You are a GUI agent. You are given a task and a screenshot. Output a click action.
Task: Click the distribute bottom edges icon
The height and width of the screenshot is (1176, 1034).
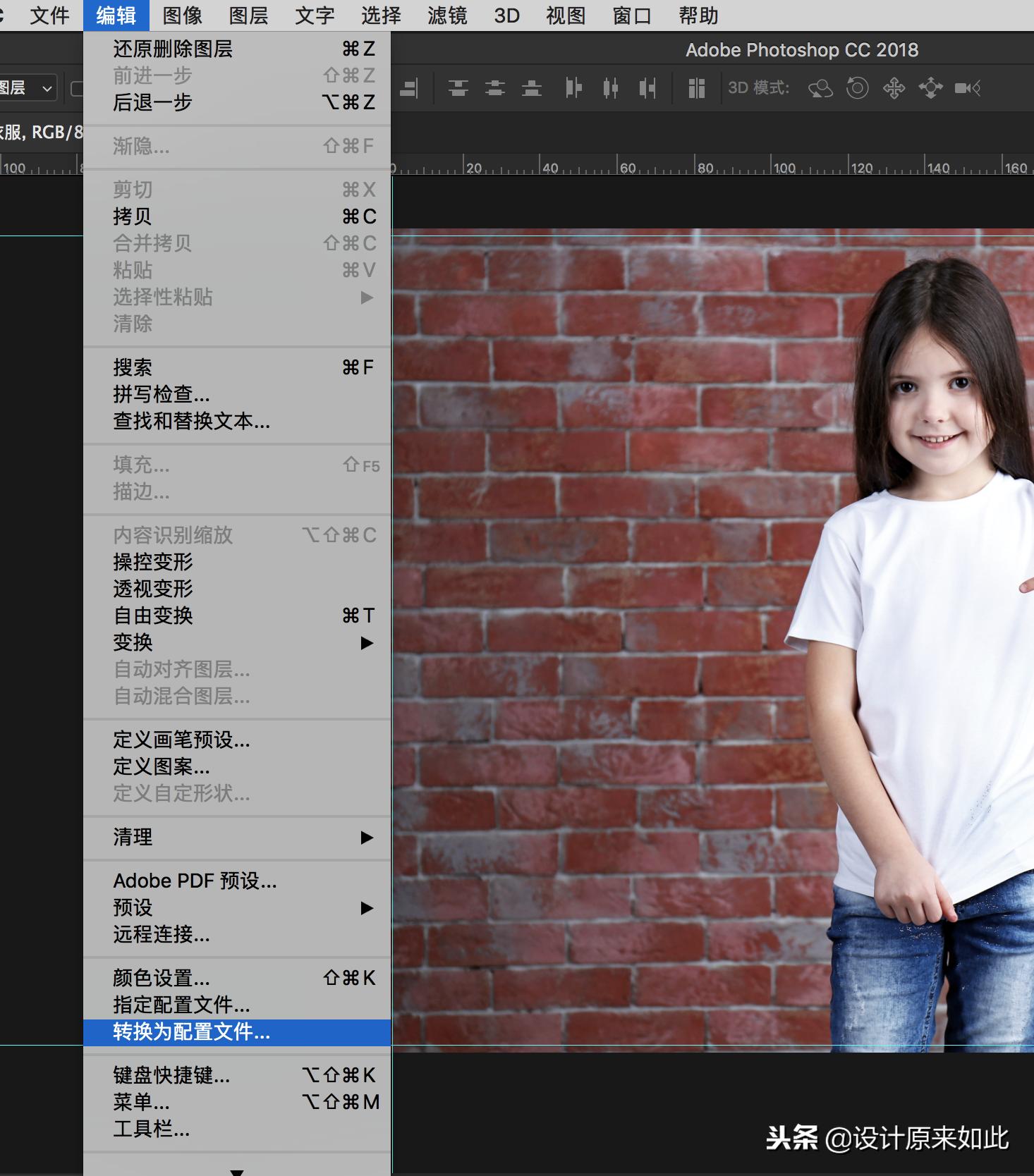coord(532,88)
